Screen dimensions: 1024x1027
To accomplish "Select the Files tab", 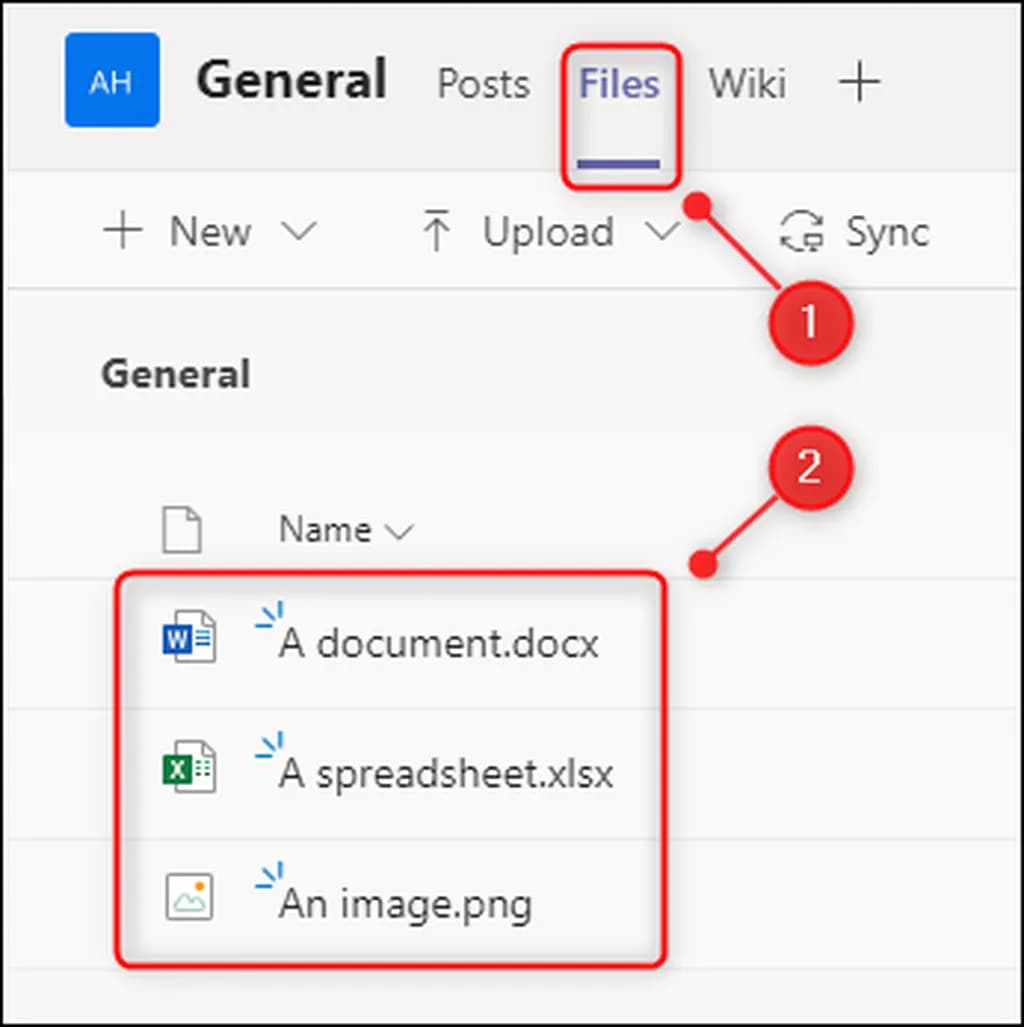I will (619, 84).
